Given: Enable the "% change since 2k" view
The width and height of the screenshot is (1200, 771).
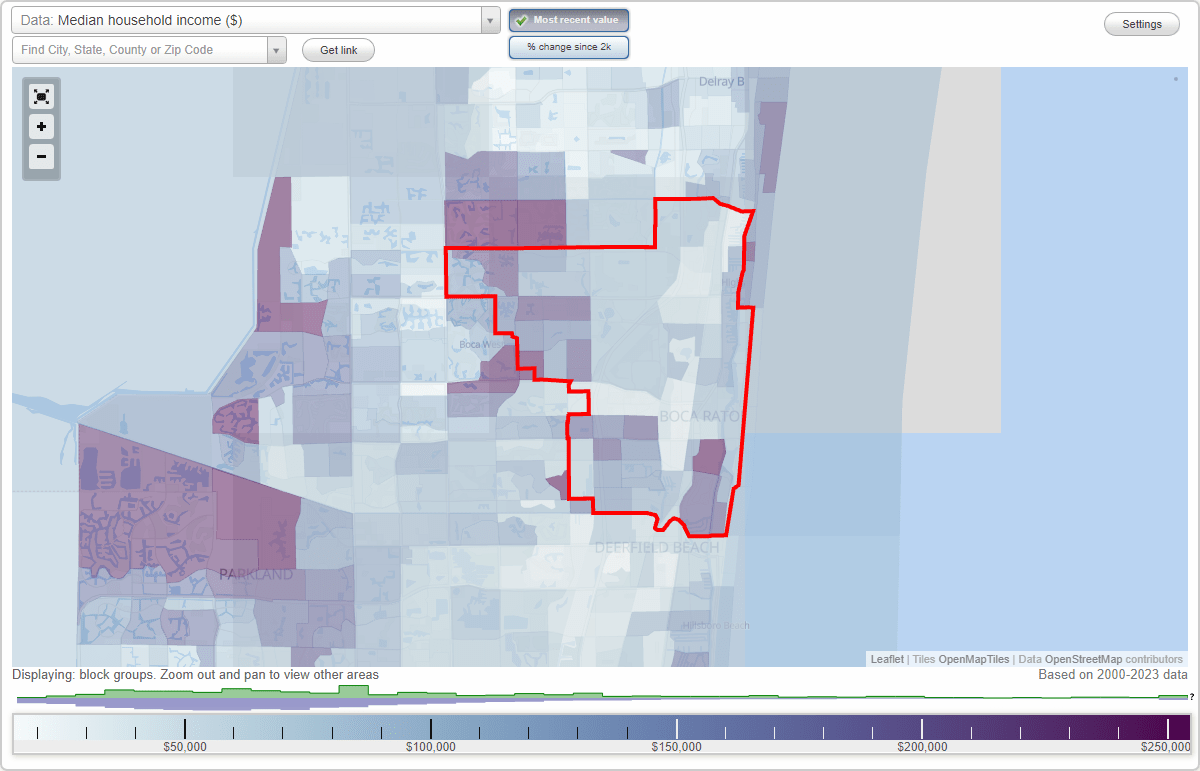Looking at the screenshot, I should click(569, 46).
